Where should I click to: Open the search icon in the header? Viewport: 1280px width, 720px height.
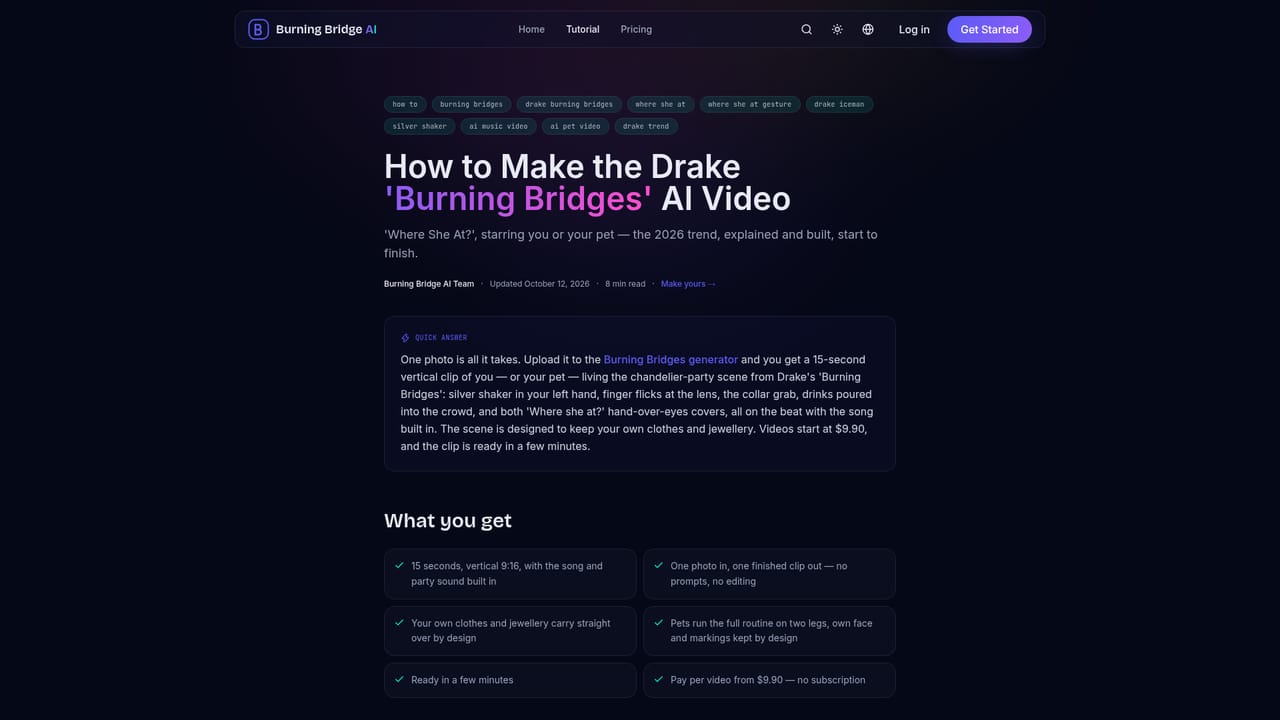pyautogui.click(x=807, y=29)
